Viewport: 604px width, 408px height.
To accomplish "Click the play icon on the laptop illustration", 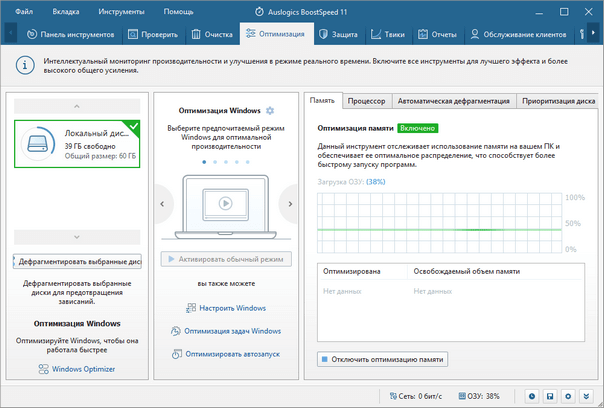I will [225, 203].
